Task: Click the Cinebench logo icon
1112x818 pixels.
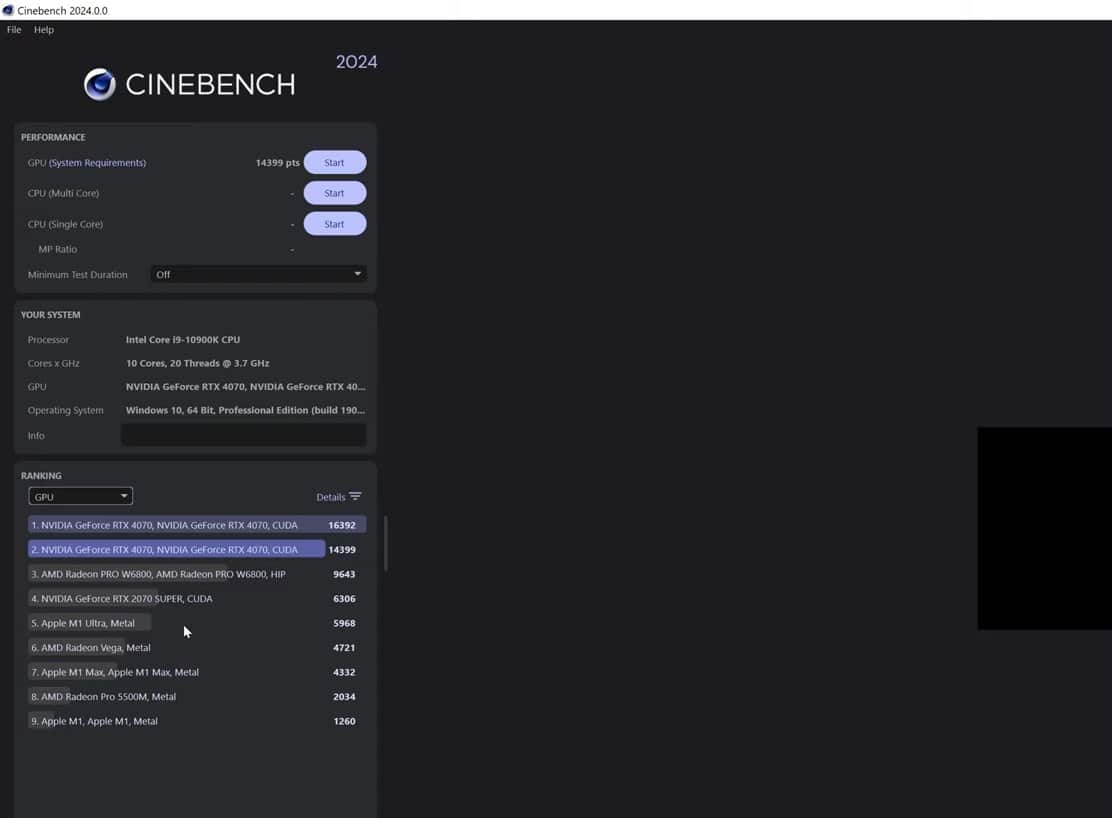Action: click(100, 84)
